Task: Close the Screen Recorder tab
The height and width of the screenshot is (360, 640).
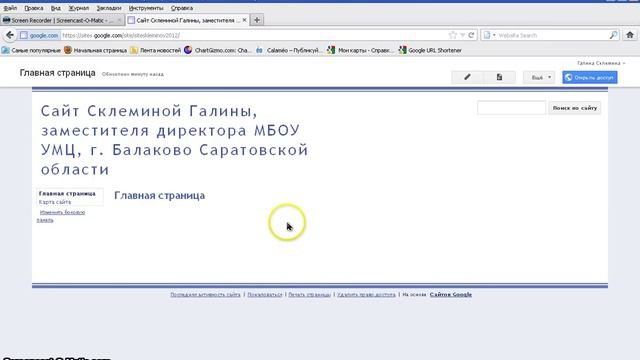Action: [119, 20]
